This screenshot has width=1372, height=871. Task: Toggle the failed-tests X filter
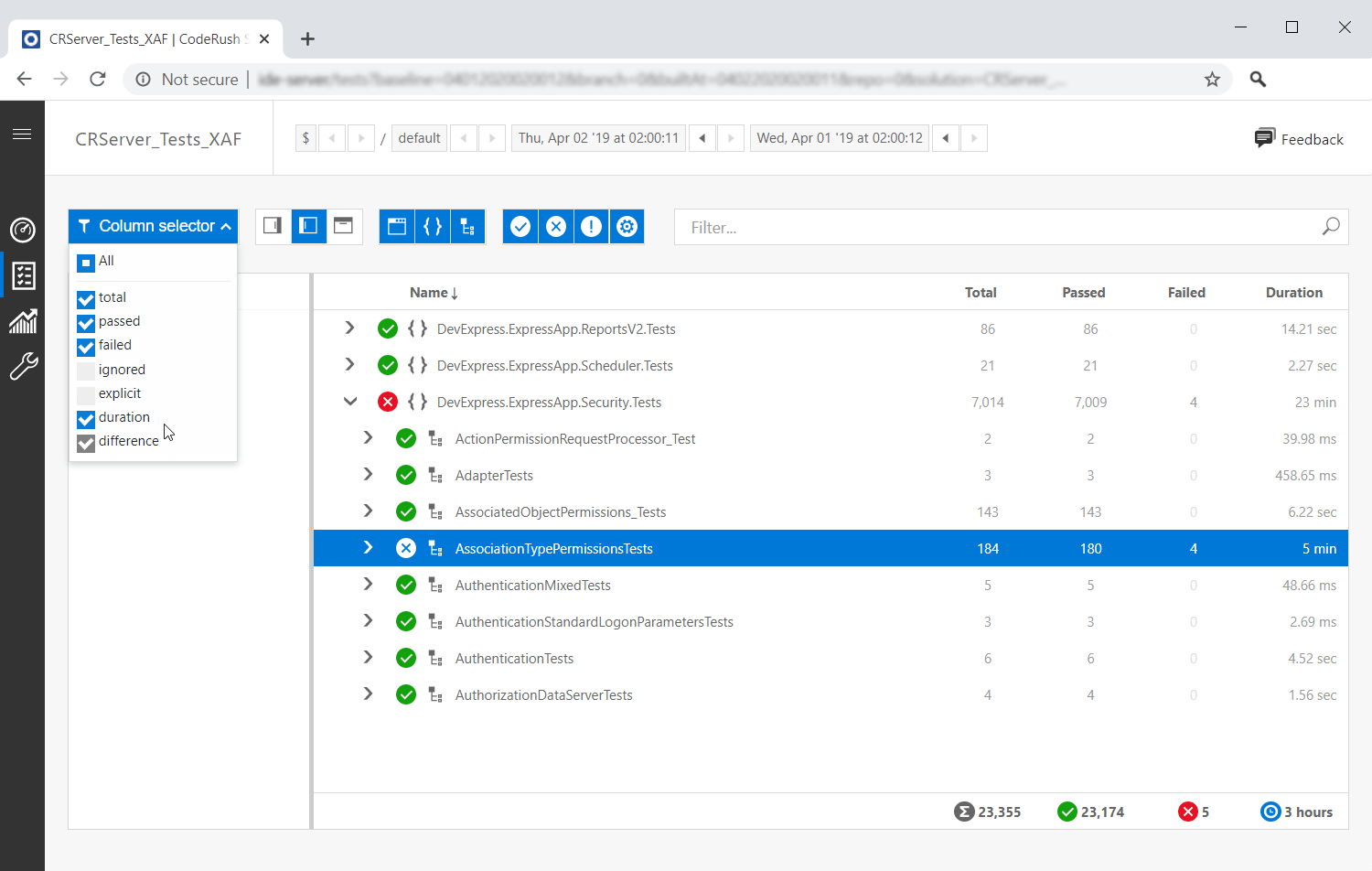tap(556, 226)
